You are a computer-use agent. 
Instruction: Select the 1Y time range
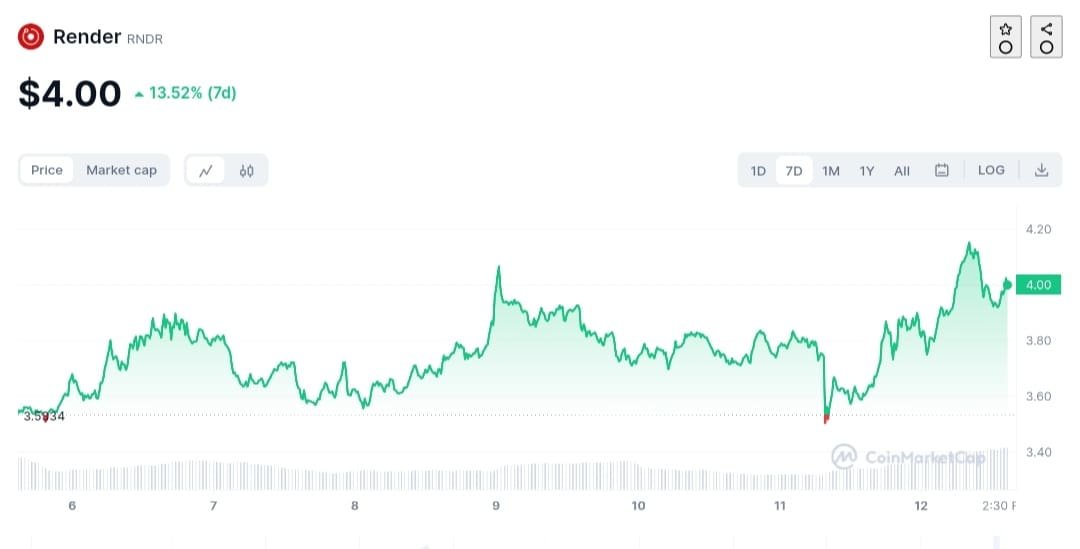point(867,171)
